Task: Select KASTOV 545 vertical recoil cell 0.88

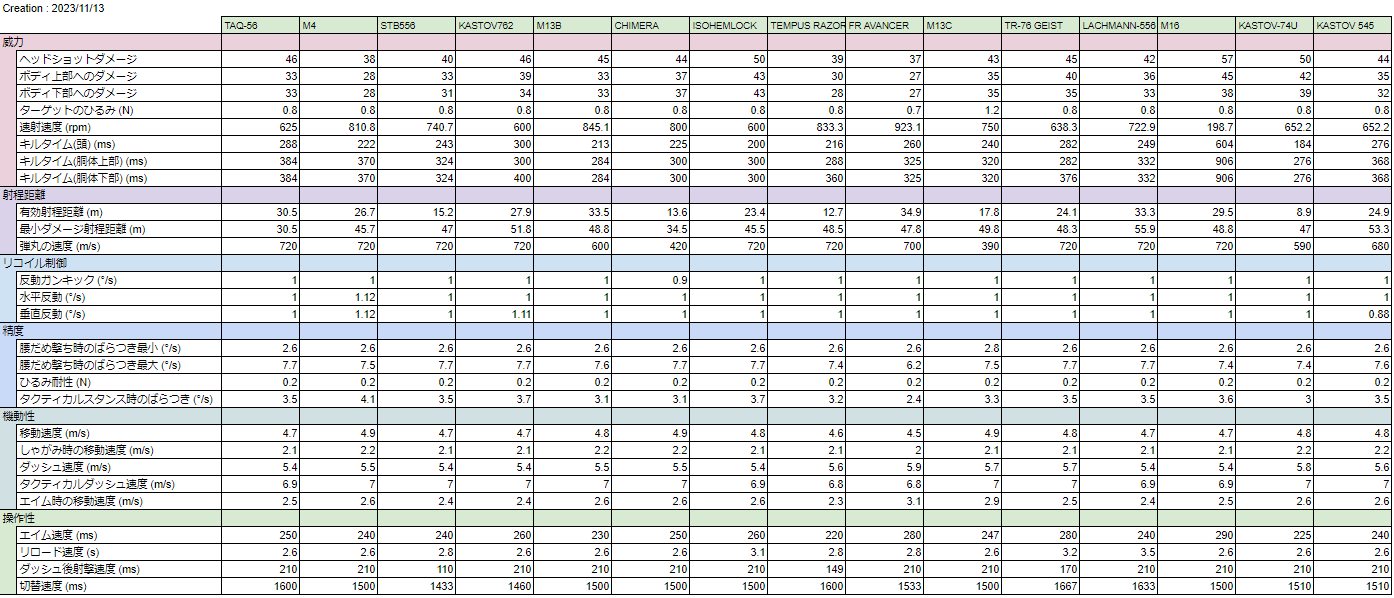Action: coord(1352,314)
